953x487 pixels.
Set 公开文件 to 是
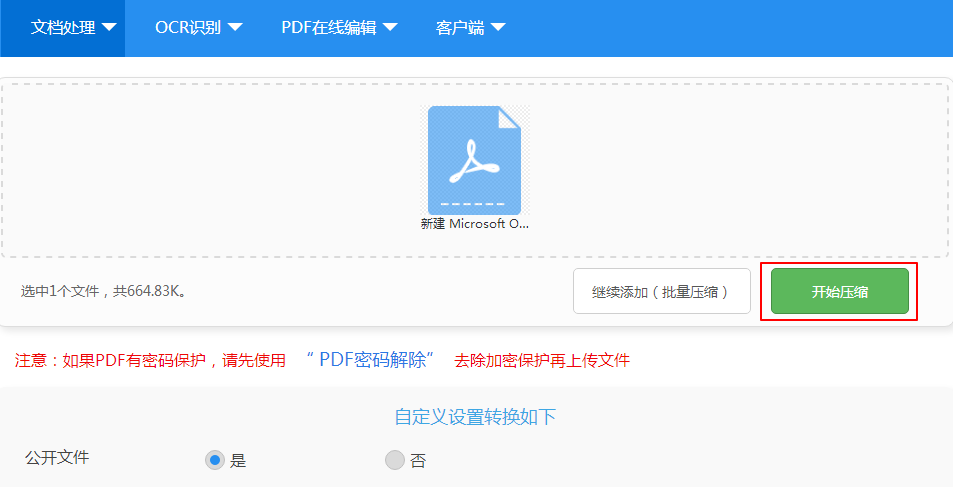point(215,460)
